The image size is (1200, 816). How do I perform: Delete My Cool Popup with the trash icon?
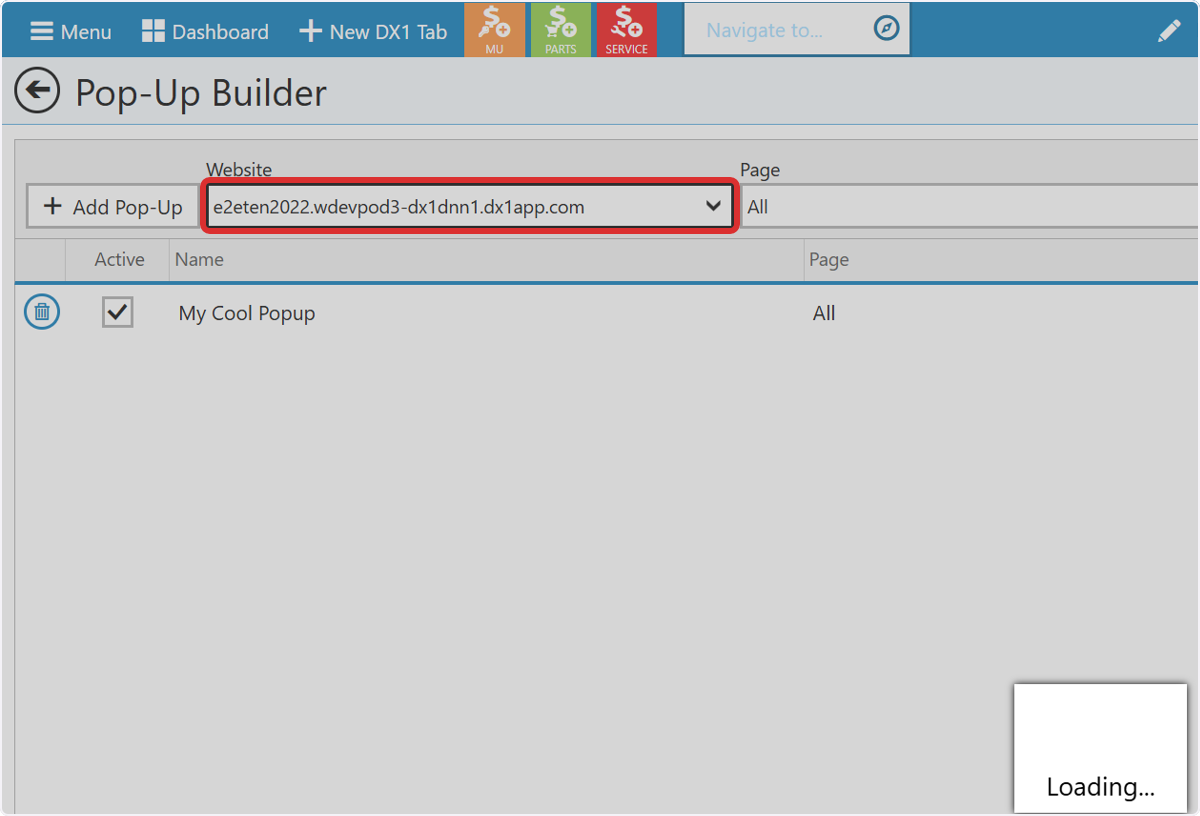click(42, 312)
